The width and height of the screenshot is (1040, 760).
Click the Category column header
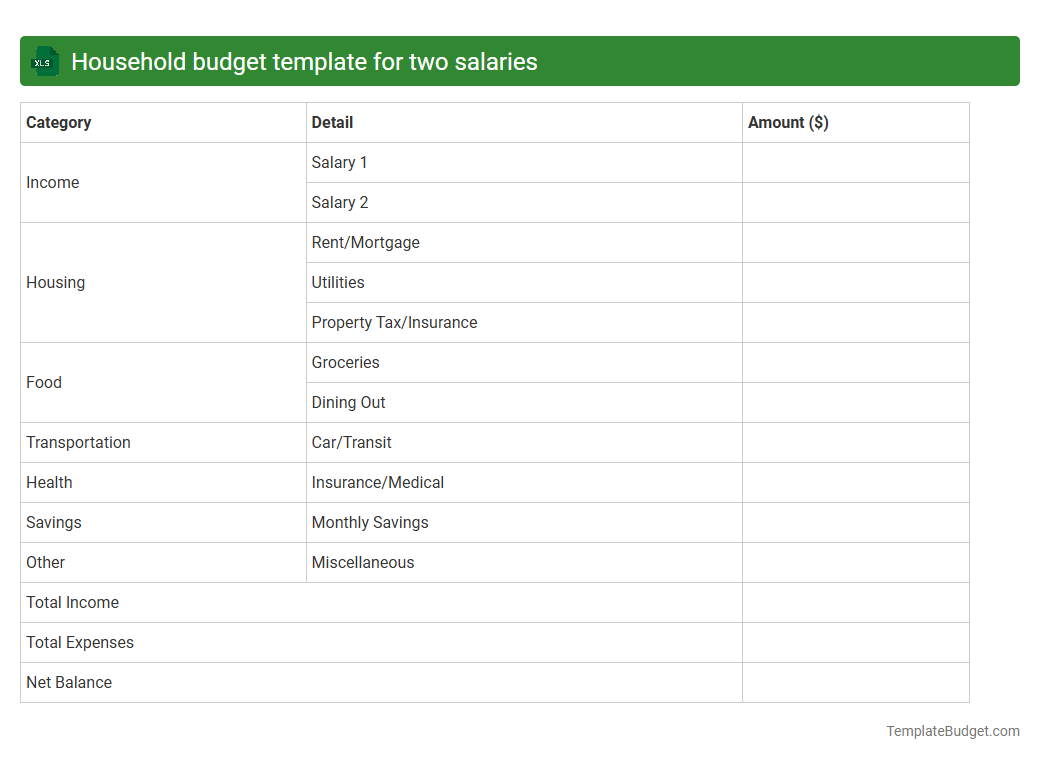tap(58, 122)
